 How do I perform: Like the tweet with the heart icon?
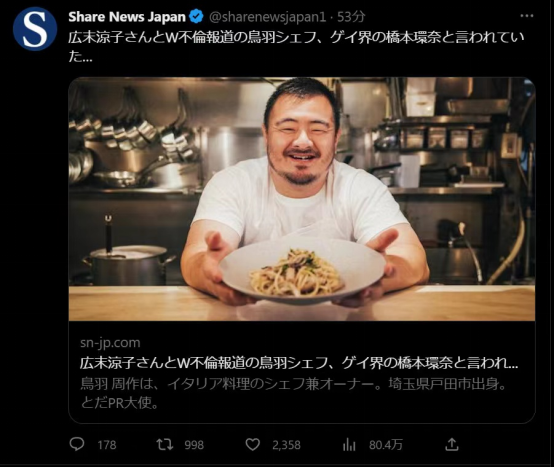tap(253, 444)
